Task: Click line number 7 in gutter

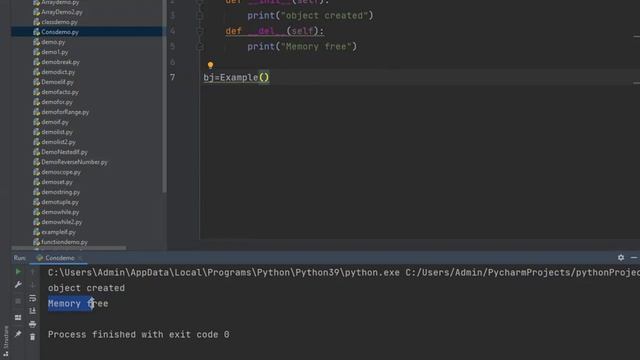Action: point(173,78)
